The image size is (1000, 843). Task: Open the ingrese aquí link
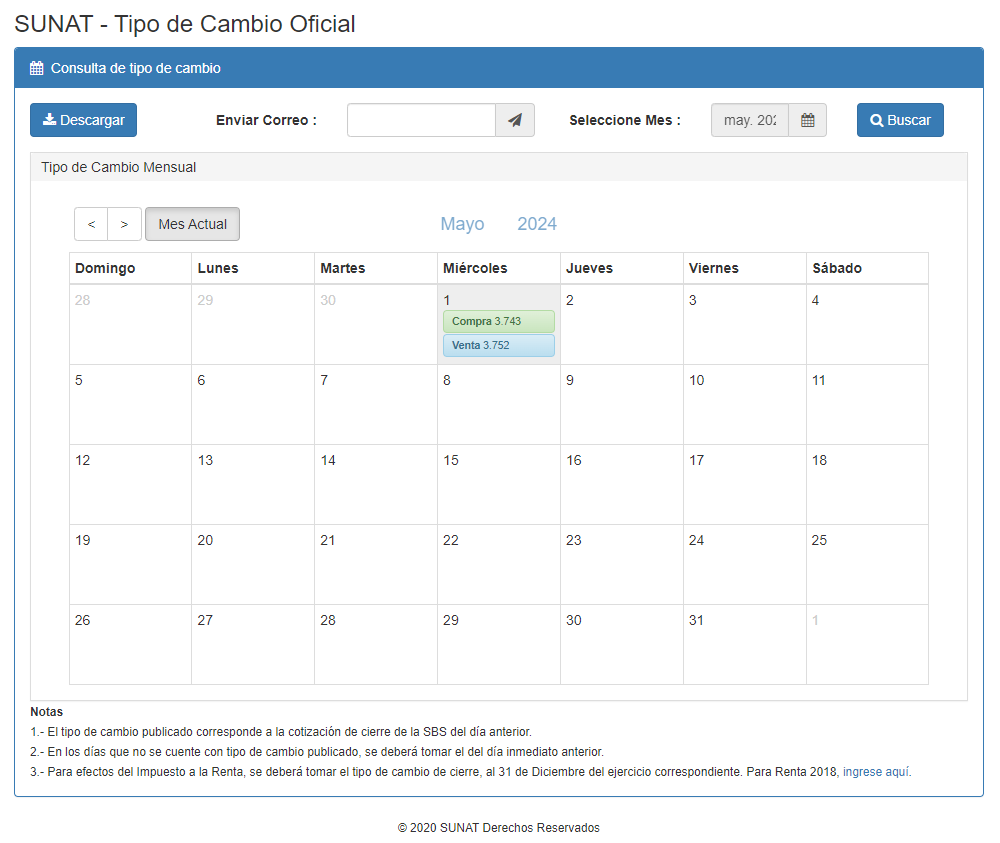point(876,772)
